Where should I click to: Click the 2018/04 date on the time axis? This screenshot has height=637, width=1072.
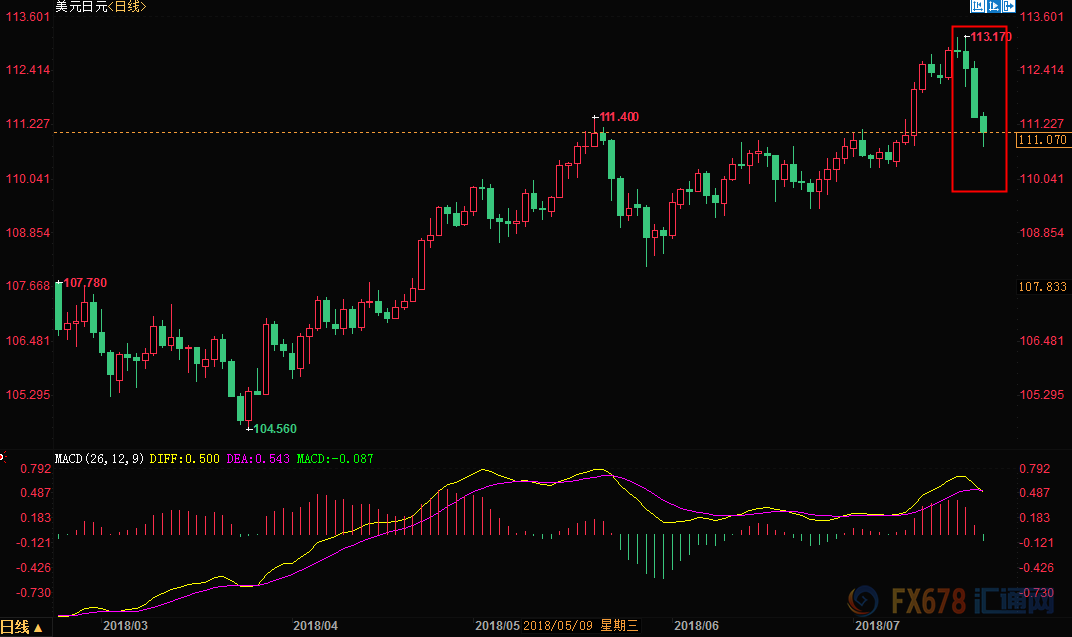coord(315,627)
